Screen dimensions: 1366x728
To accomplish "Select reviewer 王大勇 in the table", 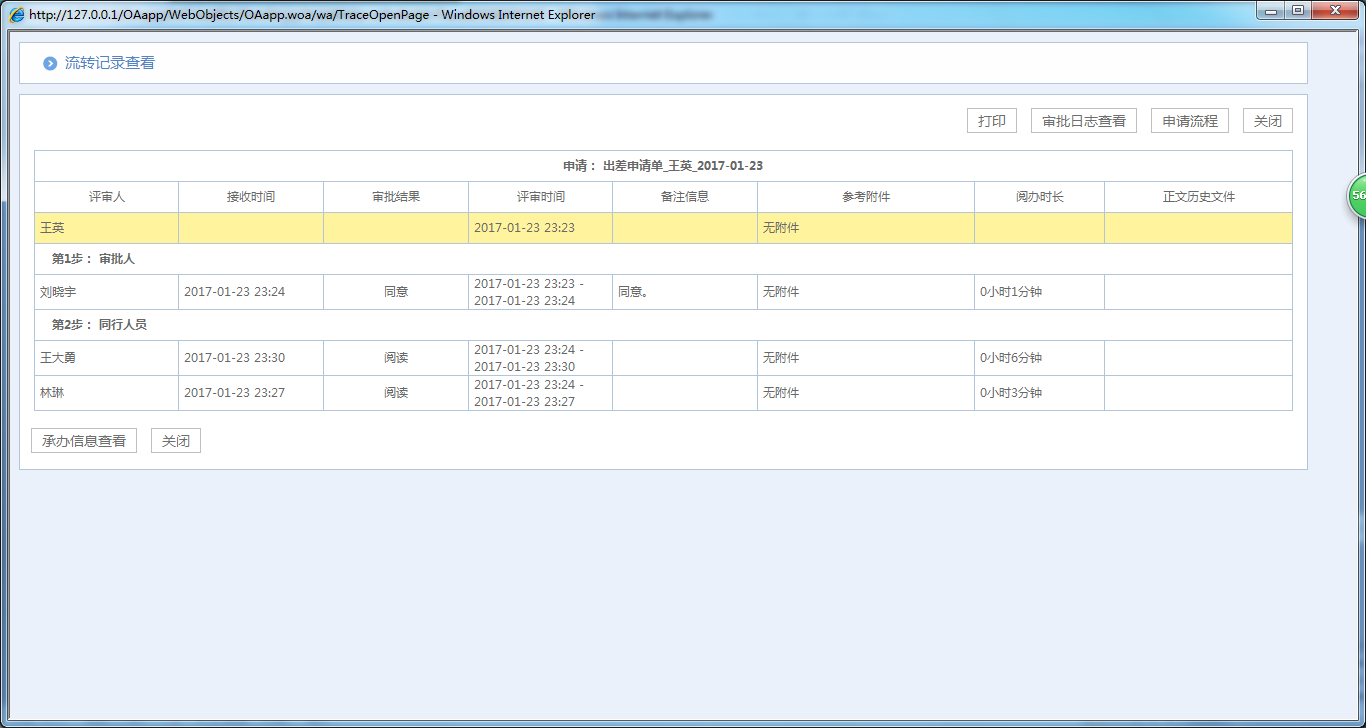I will coord(58,358).
